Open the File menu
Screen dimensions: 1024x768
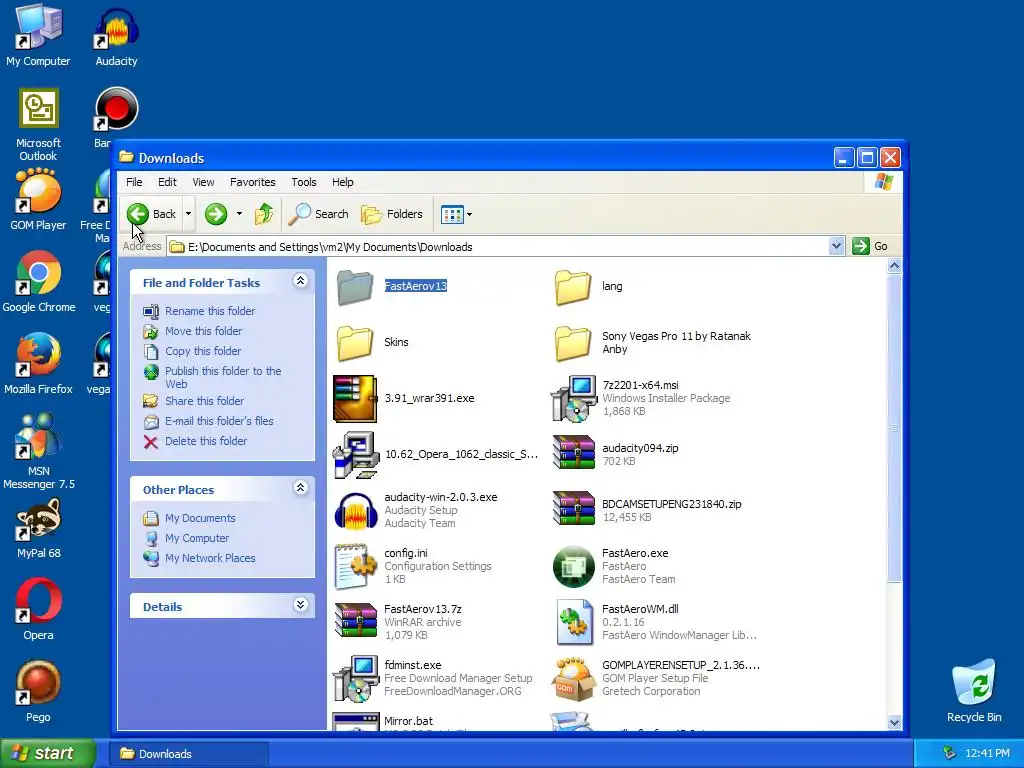tap(134, 182)
